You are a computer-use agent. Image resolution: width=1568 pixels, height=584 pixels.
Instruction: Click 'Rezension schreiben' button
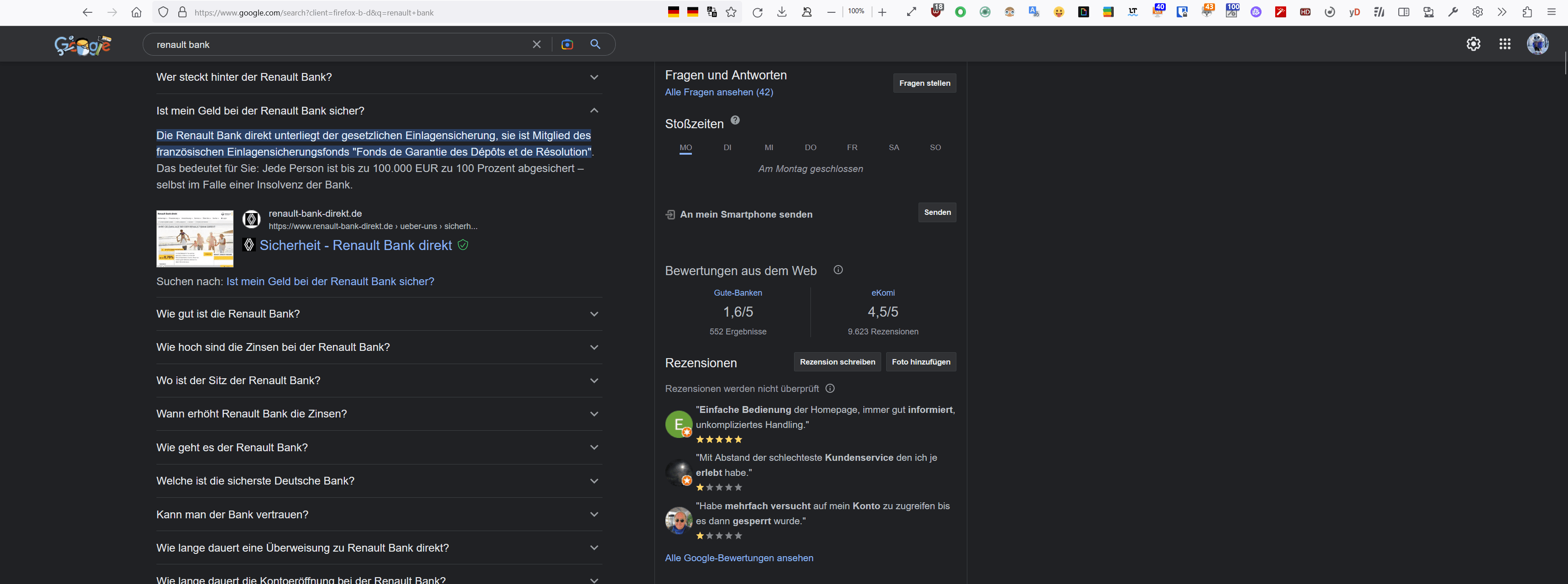(x=837, y=362)
